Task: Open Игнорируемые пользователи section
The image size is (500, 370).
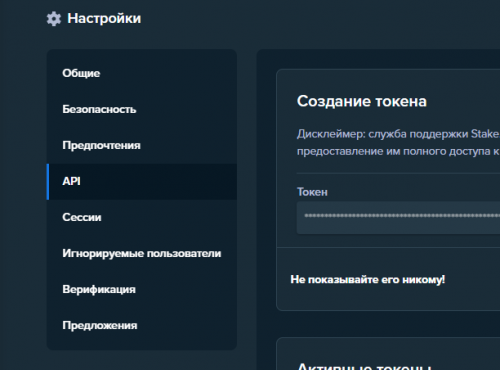Action: pyautogui.click(x=142, y=253)
